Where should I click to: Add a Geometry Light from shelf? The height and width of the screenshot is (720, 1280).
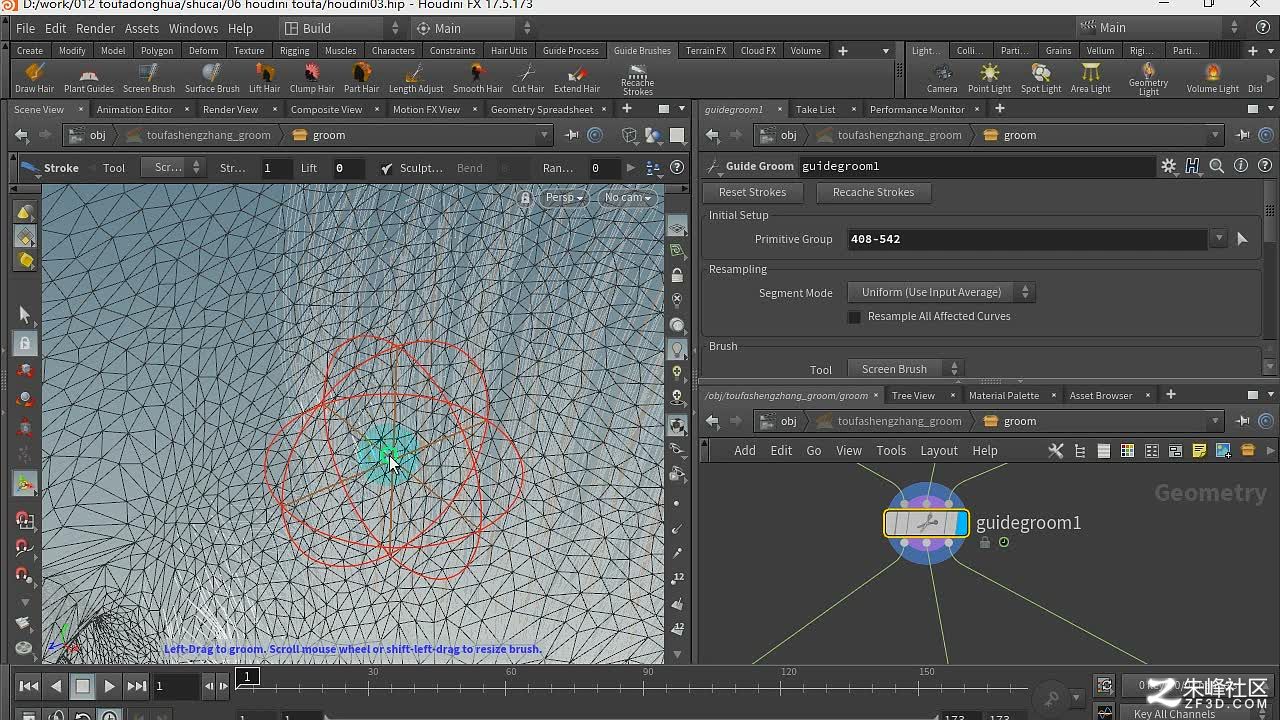(1148, 80)
